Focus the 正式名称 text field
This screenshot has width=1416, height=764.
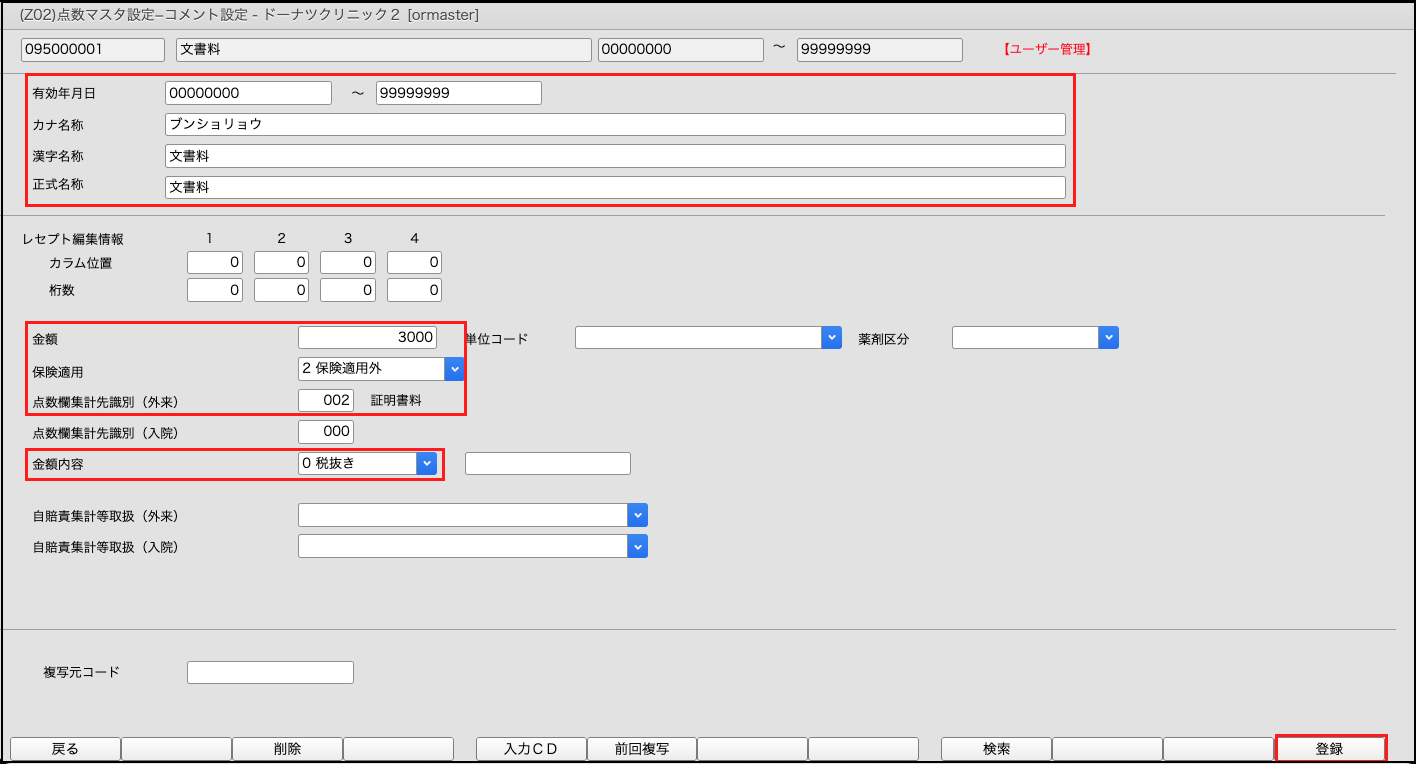coord(614,187)
